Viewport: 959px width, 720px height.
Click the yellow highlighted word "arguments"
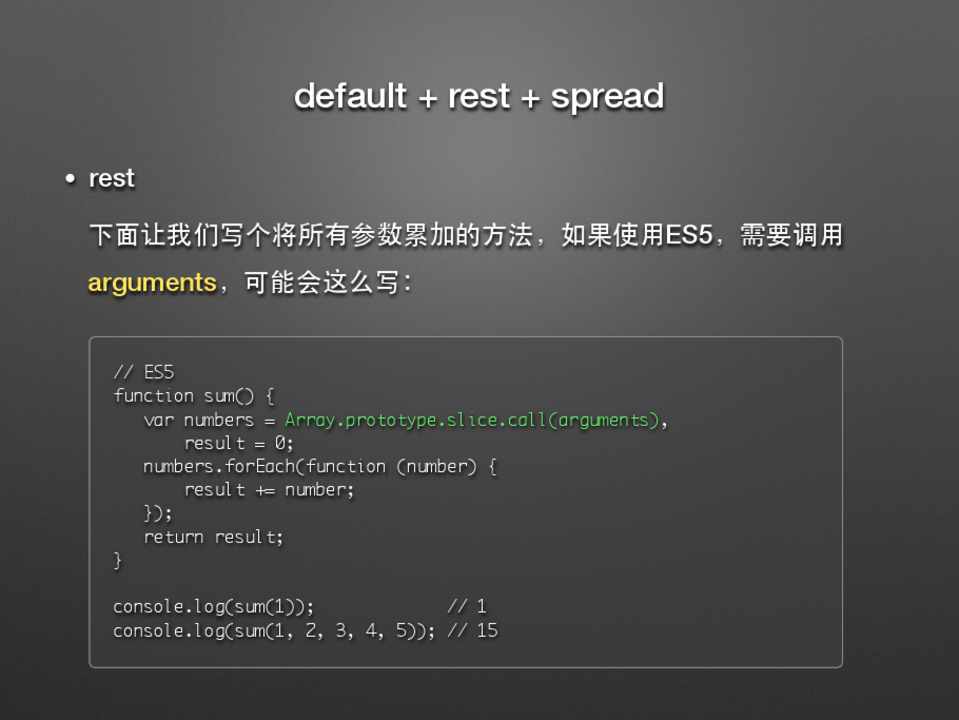pos(152,283)
